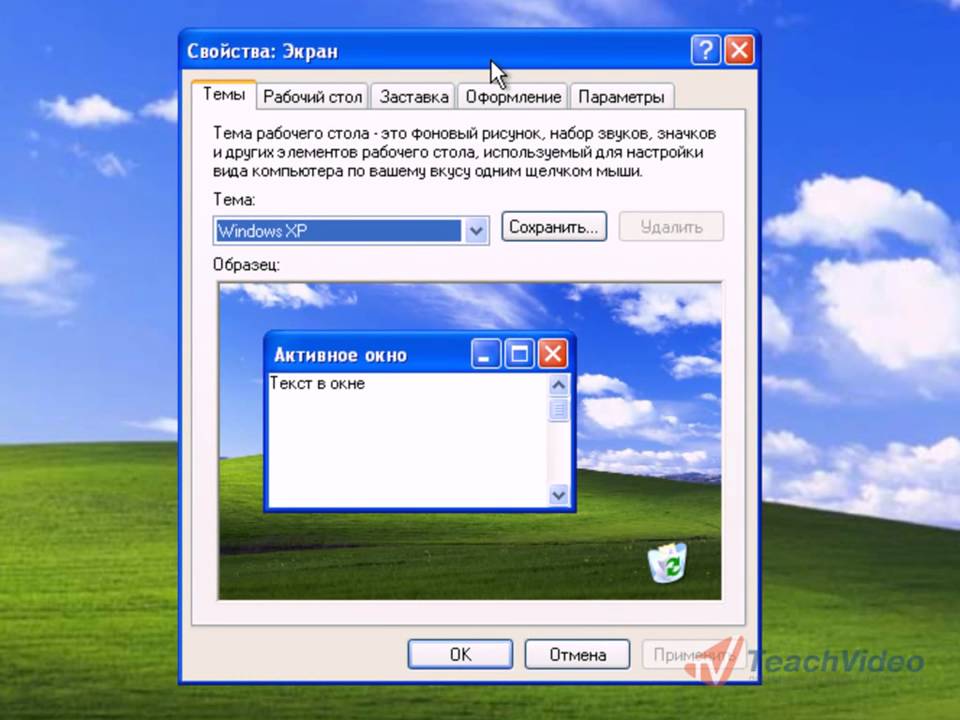Click the 'Образец:' label
This screenshot has width=960, height=720.
click(x=246, y=265)
